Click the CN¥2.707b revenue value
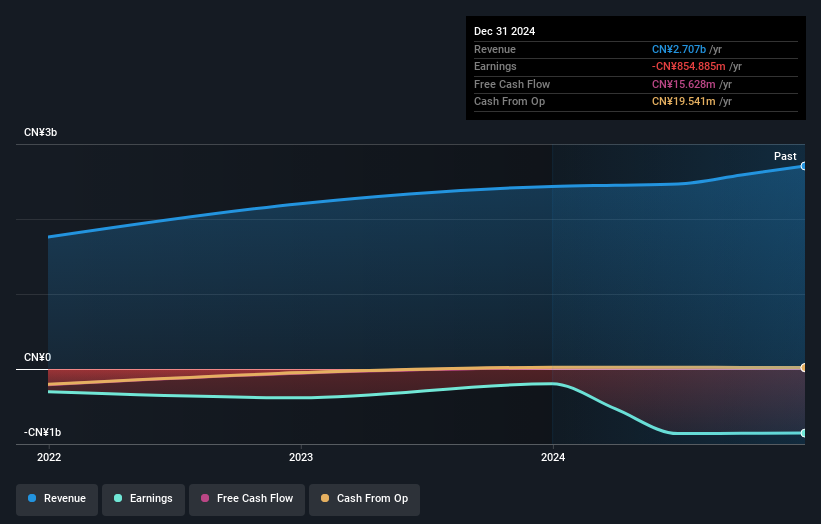This screenshot has width=821, height=524. click(x=679, y=49)
